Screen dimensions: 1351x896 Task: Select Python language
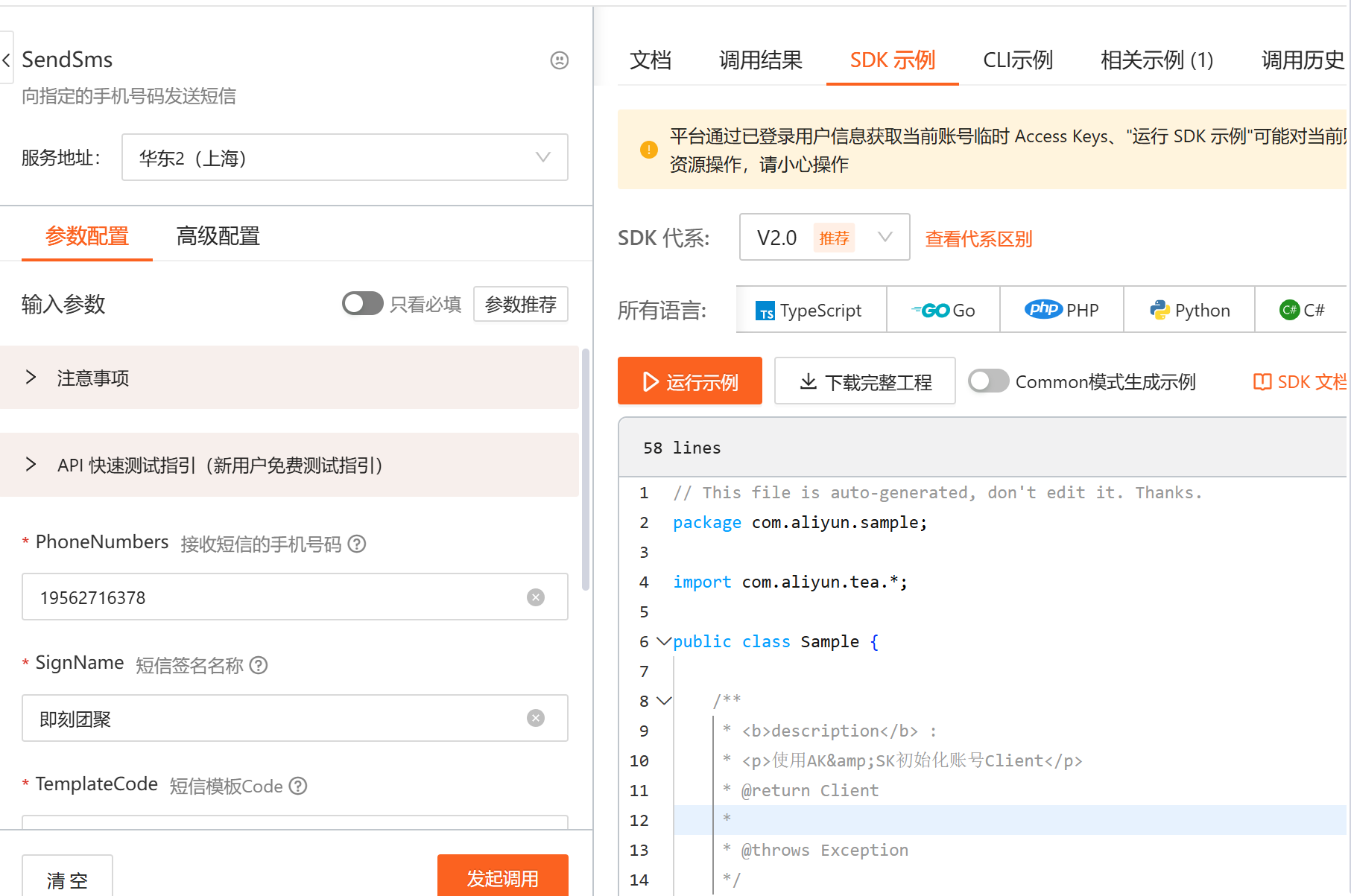point(1189,310)
